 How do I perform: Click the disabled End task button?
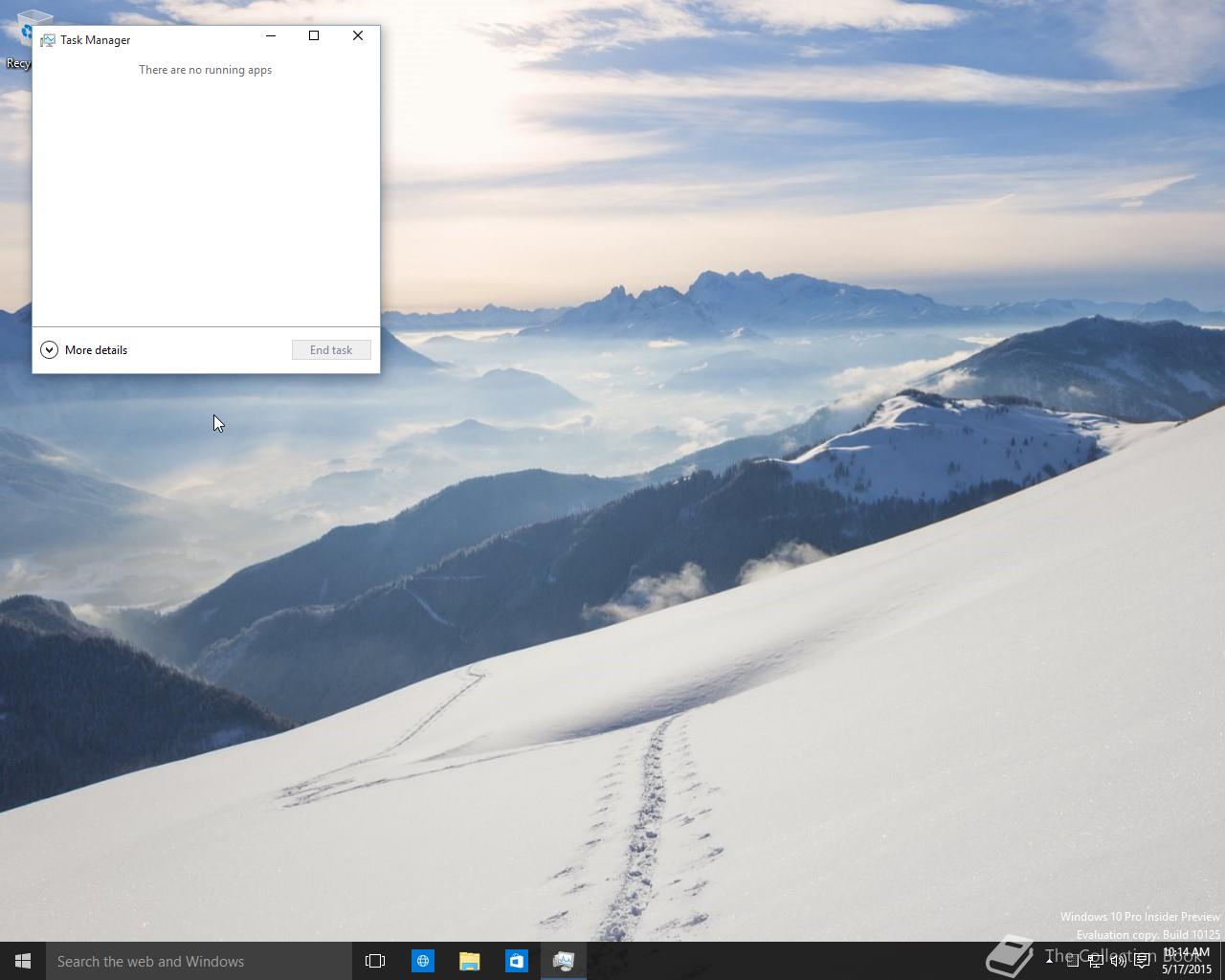point(331,350)
